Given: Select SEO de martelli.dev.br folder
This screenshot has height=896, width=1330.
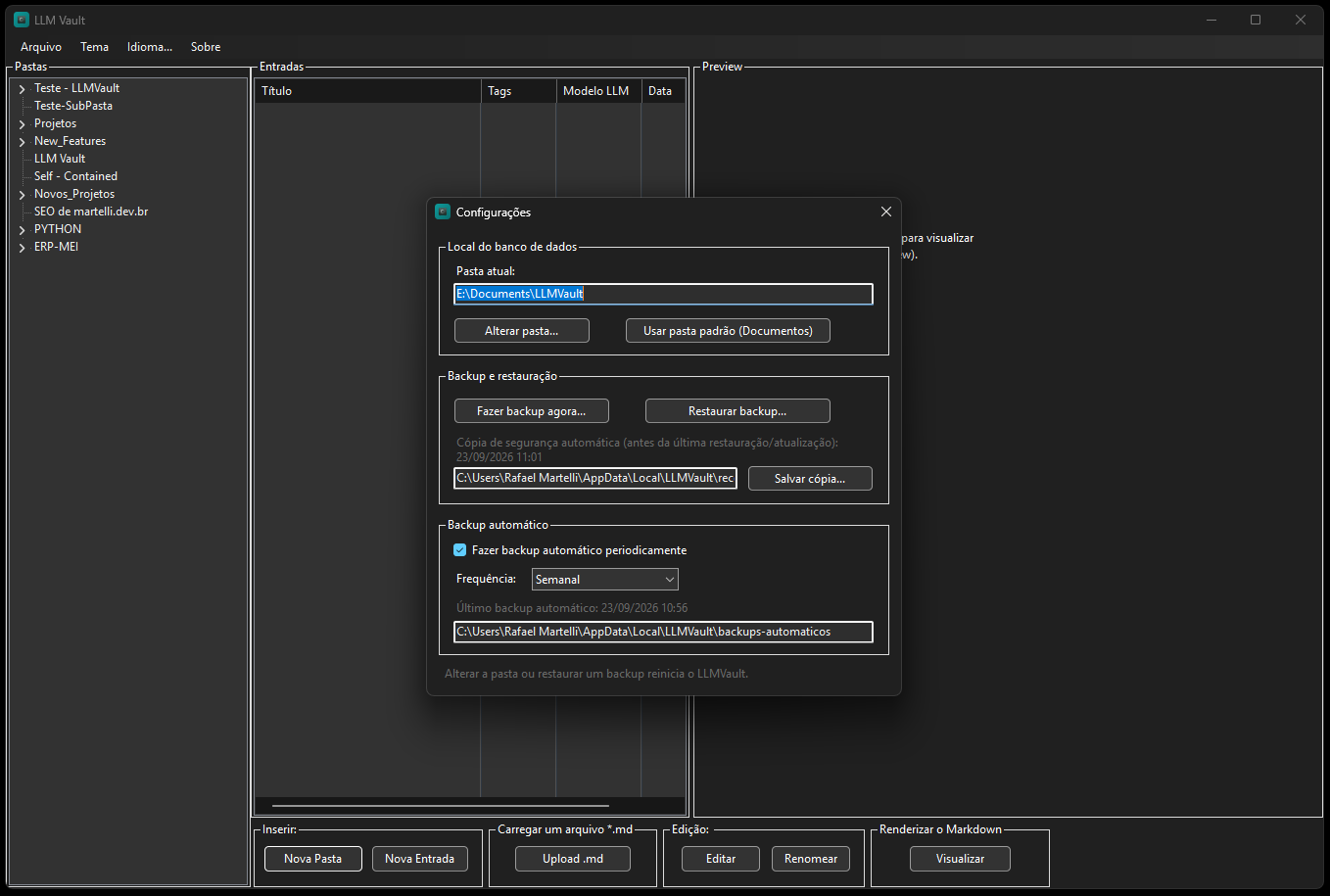Looking at the screenshot, I should (x=91, y=212).
